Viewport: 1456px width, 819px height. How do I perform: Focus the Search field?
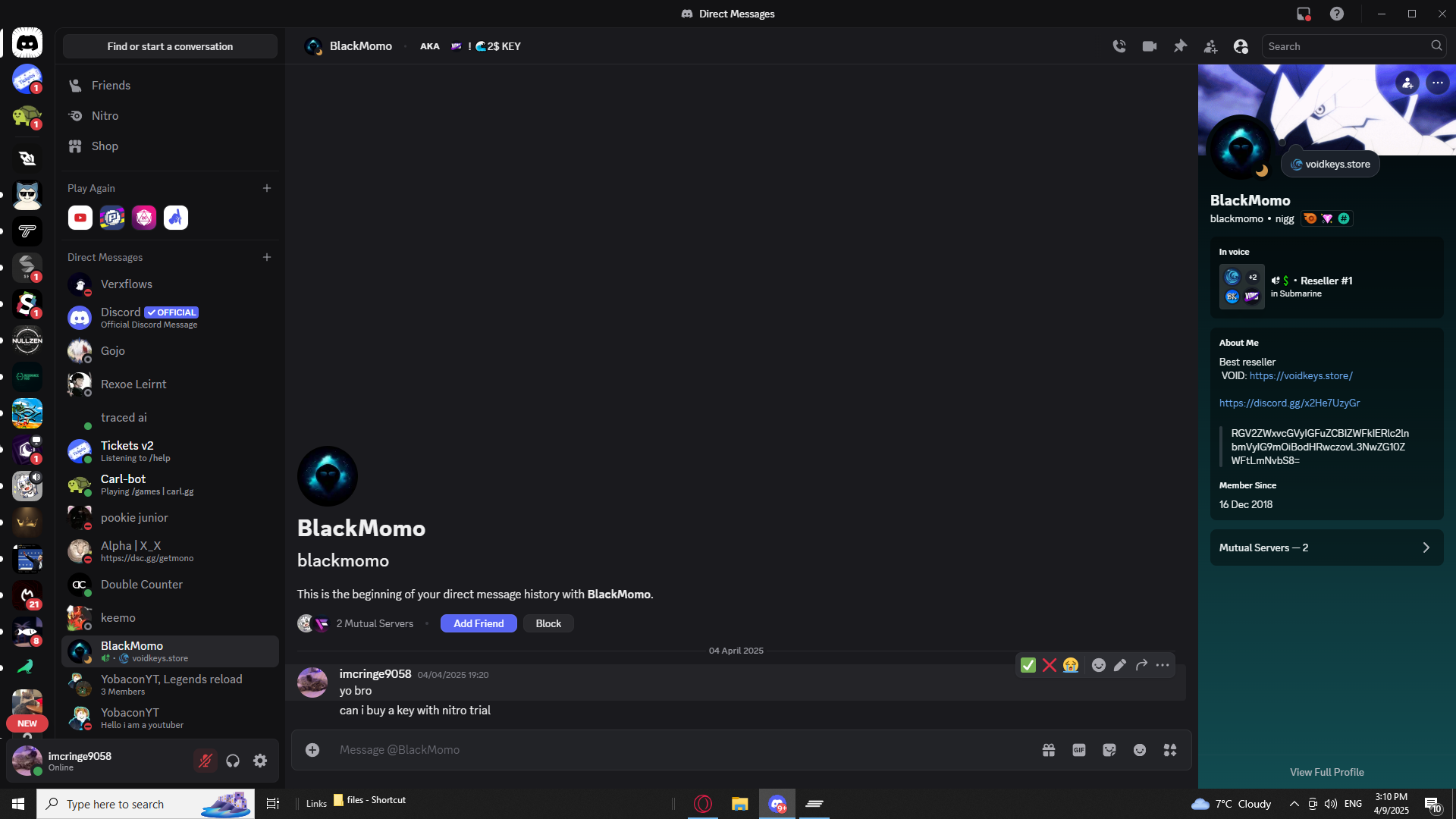(x=1354, y=46)
